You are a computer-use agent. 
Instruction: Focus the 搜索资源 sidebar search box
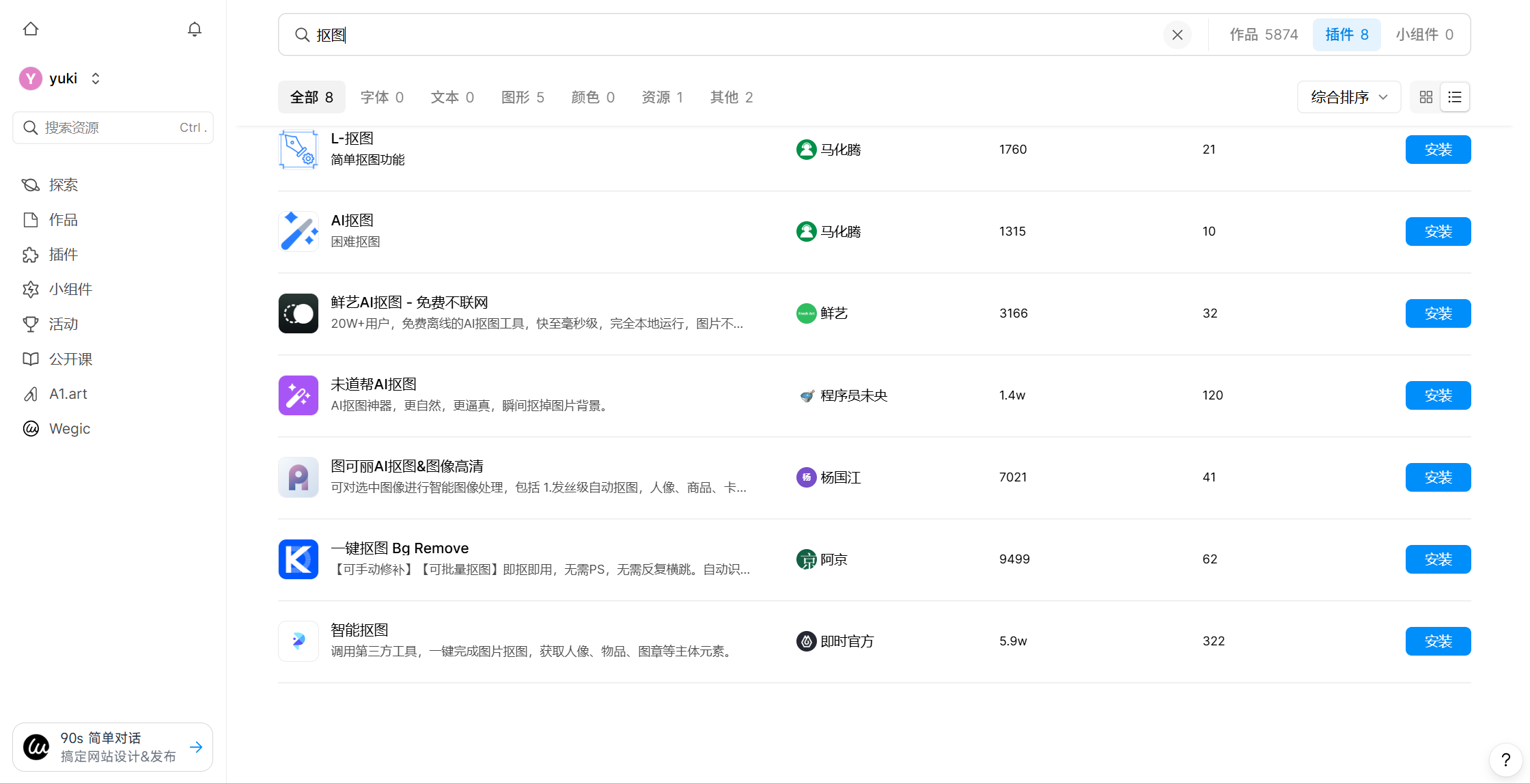click(113, 128)
